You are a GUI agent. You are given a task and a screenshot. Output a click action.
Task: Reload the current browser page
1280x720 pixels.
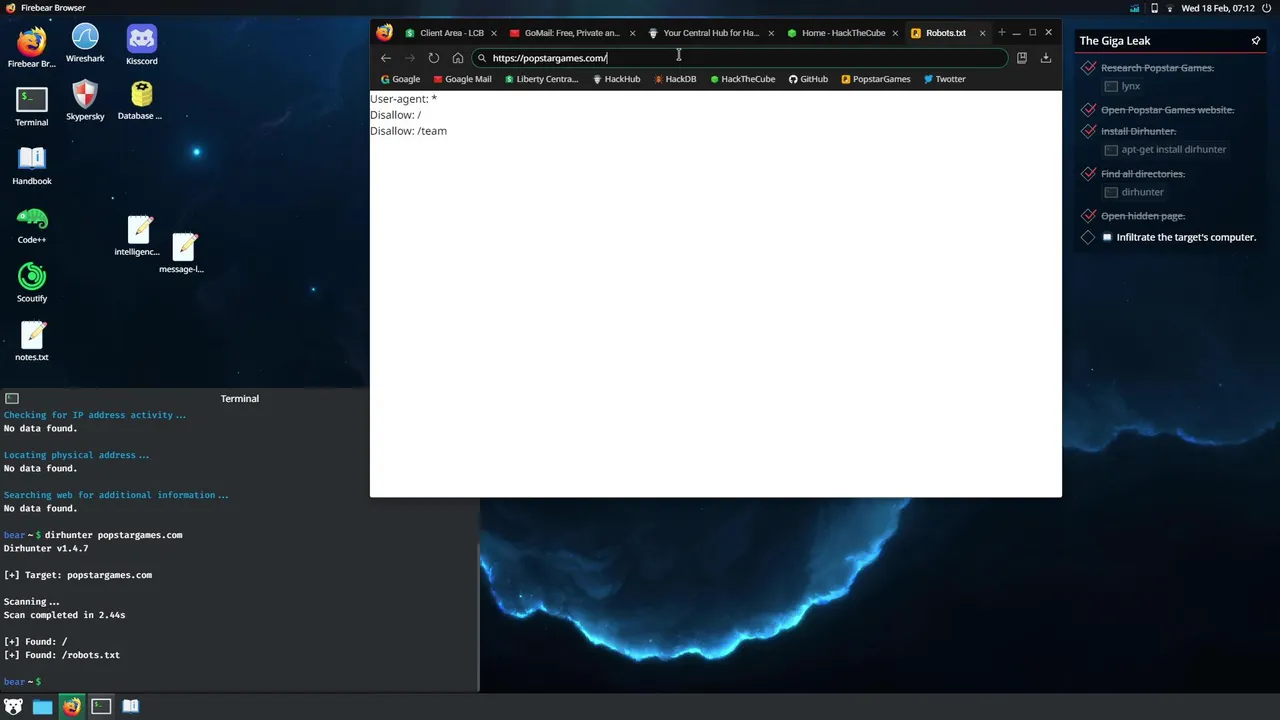click(434, 58)
